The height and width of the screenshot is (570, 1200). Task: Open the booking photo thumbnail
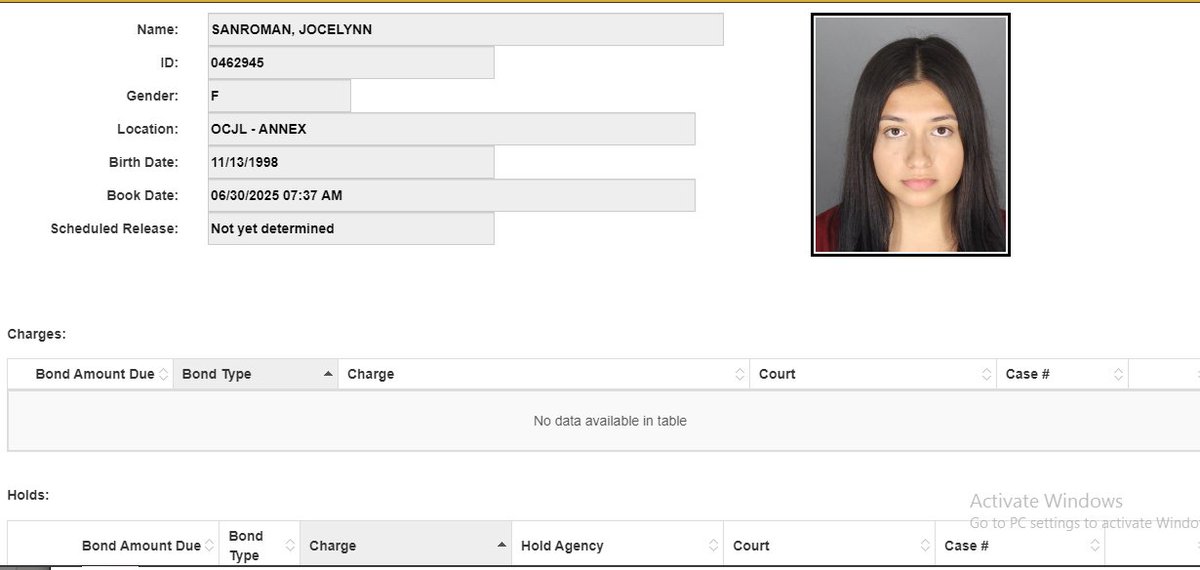910,134
